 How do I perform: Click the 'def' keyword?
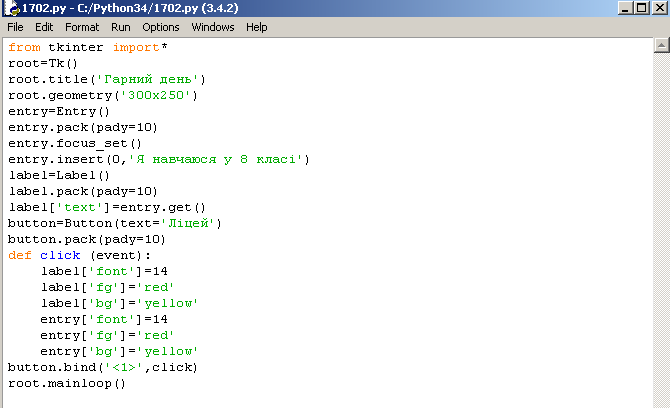[20, 255]
